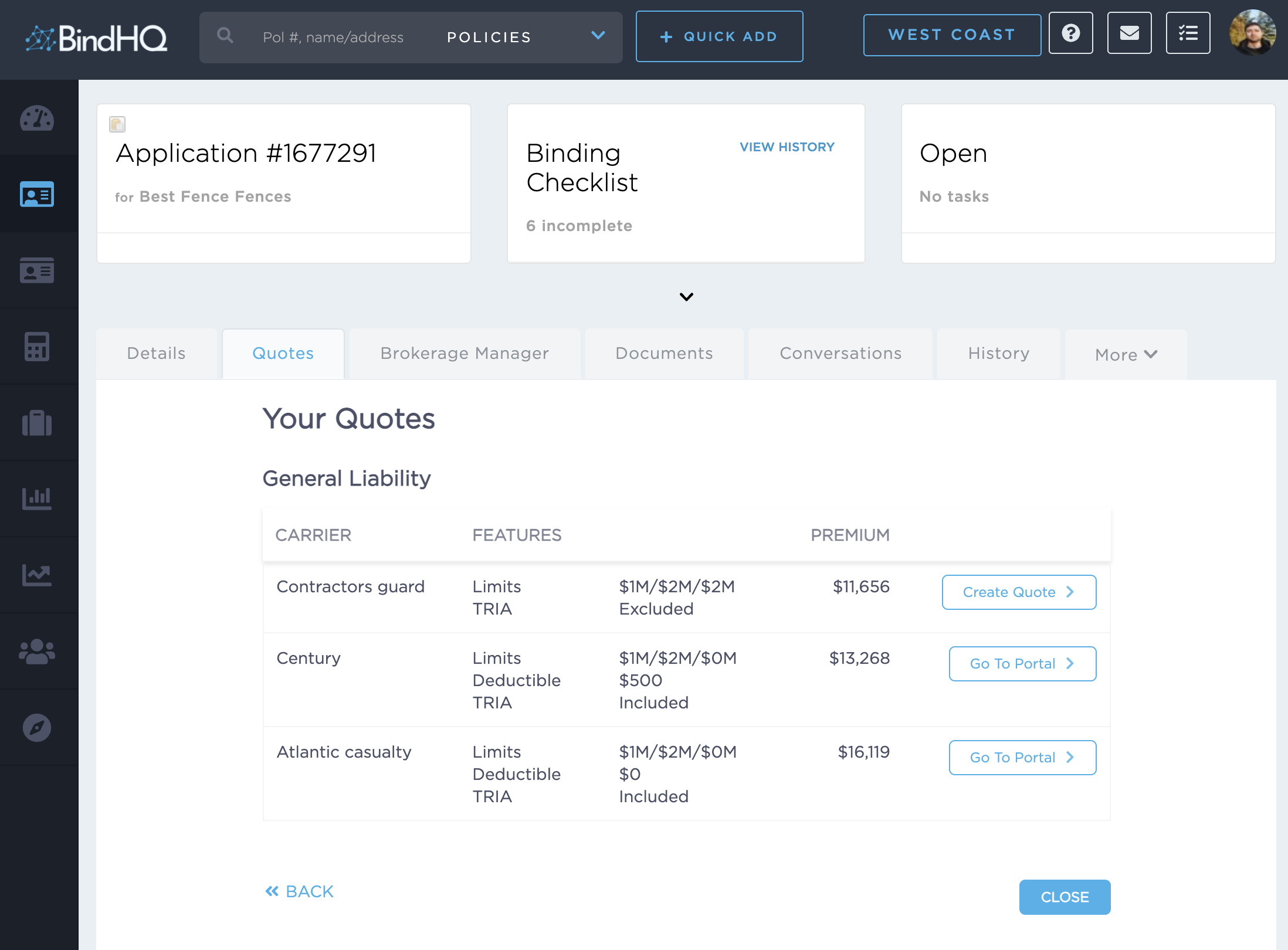Click Go To Portal for Century
Image resolution: width=1288 pixels, height=950 pixels.
pos(1023,664)
